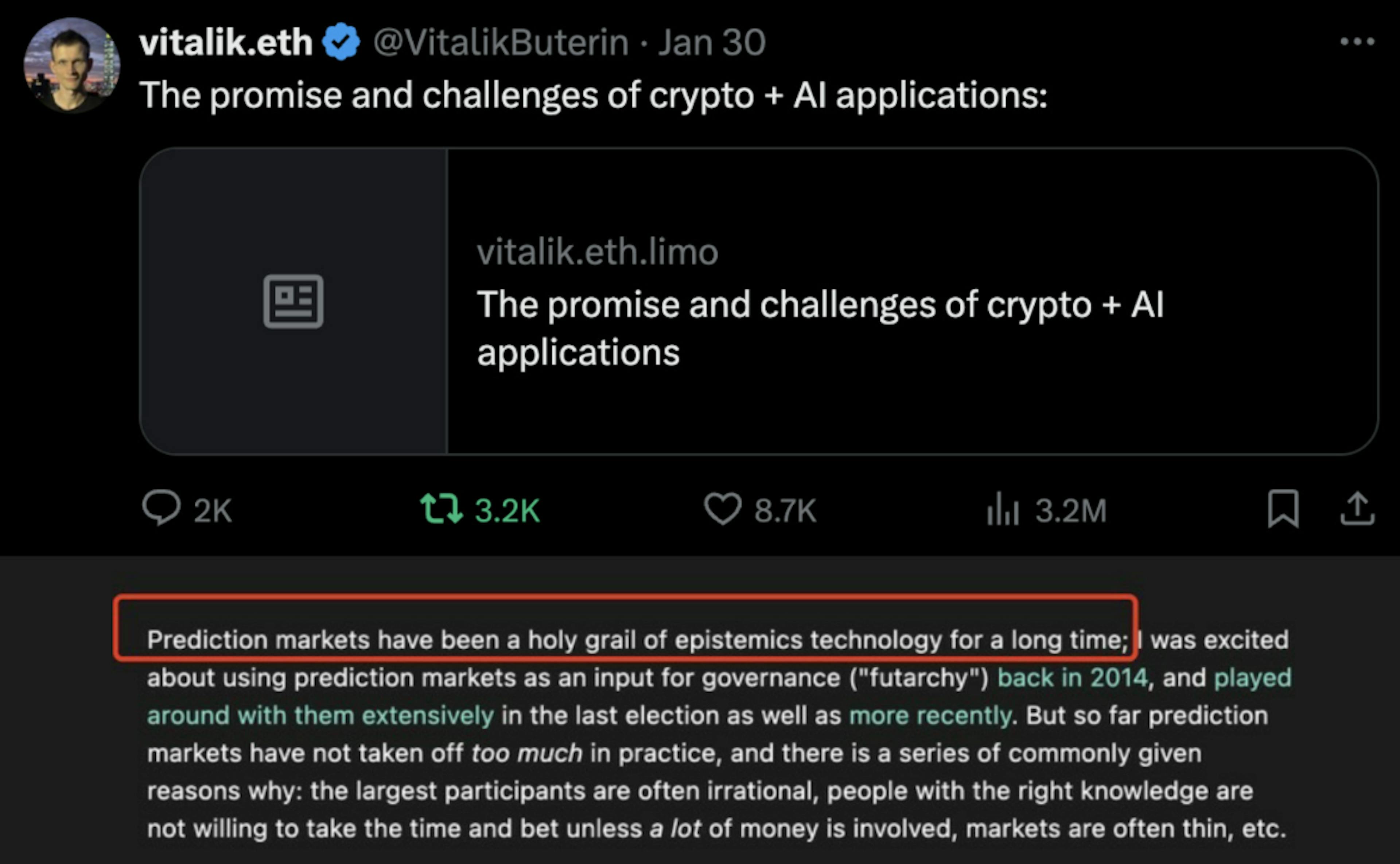Image resolution: width=1400 pixels, height=864 pixels.
Task: Click the blue verified badge
Action: point(341,42)
